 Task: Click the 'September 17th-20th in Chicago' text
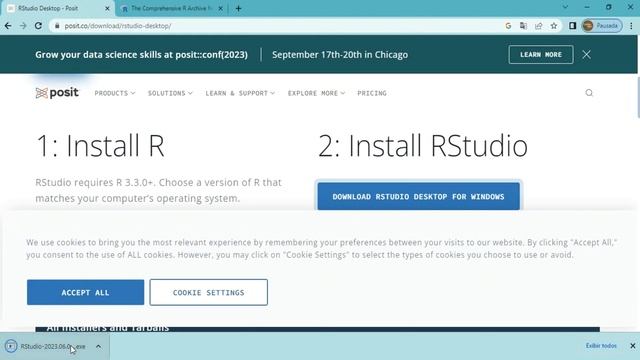(340, 55)
